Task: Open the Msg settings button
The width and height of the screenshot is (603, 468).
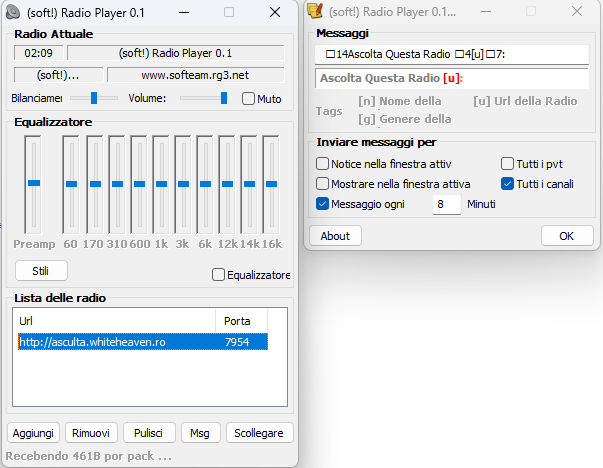Action: tap(200, 433)
